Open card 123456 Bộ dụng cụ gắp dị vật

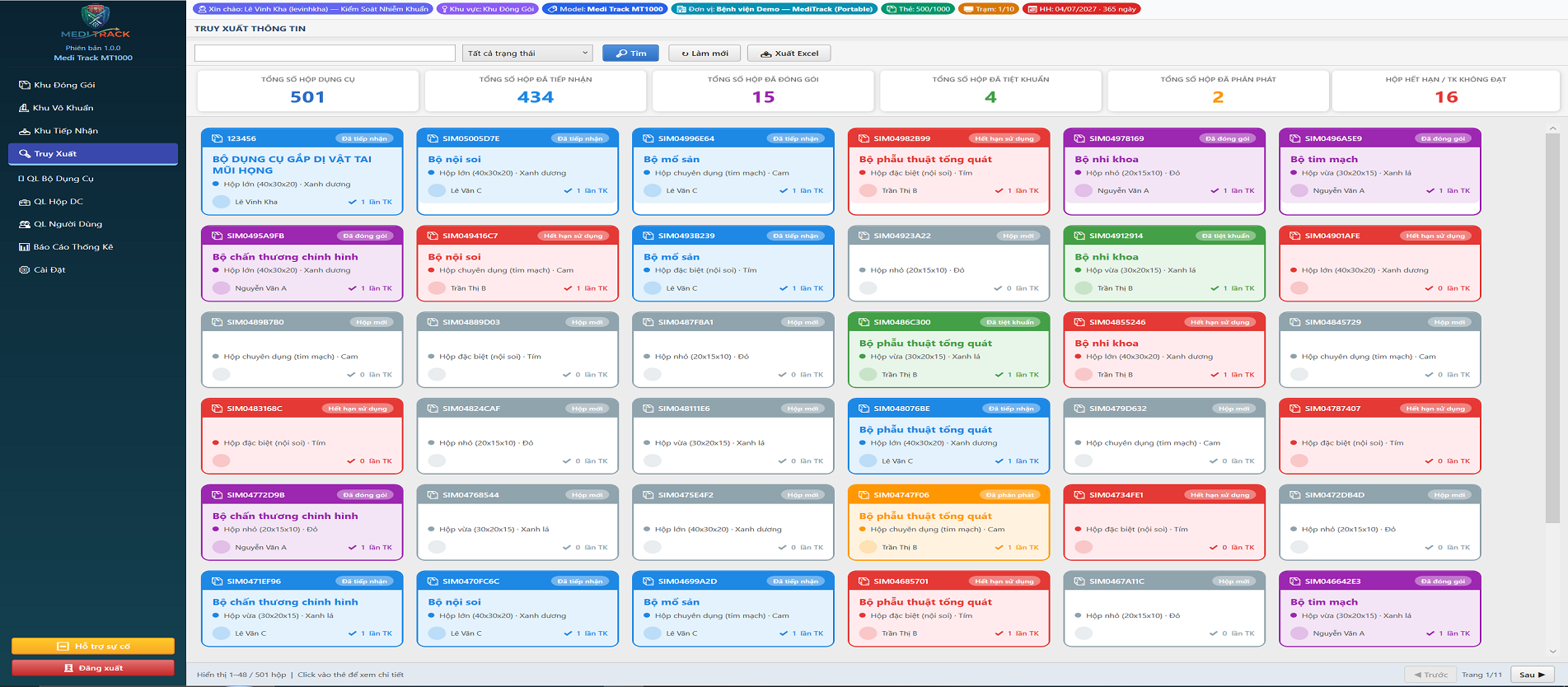coord(302,171)
